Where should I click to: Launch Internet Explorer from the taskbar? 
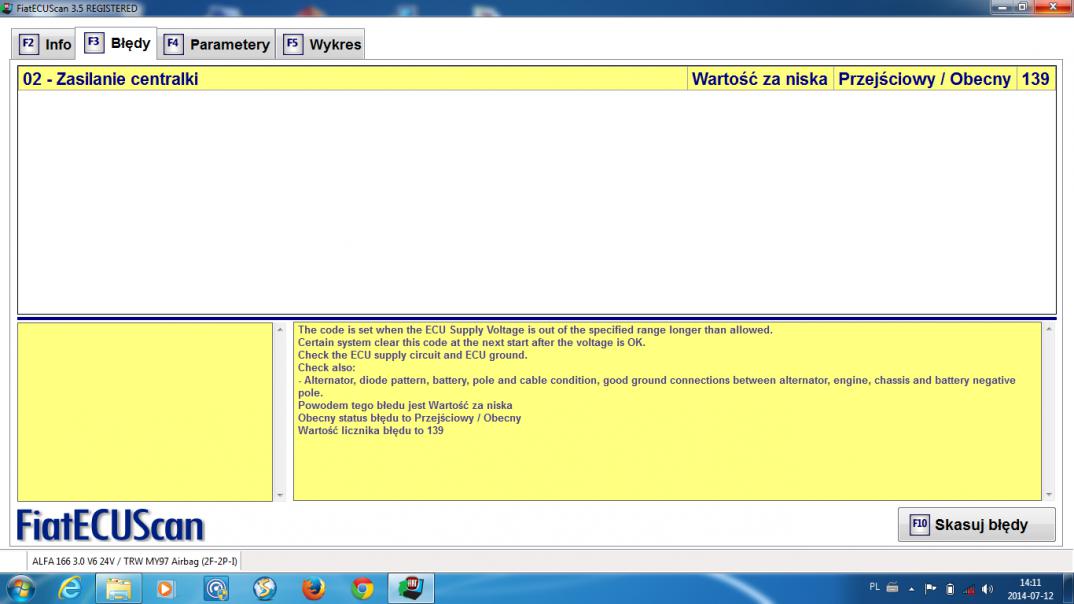coord(69,588)
